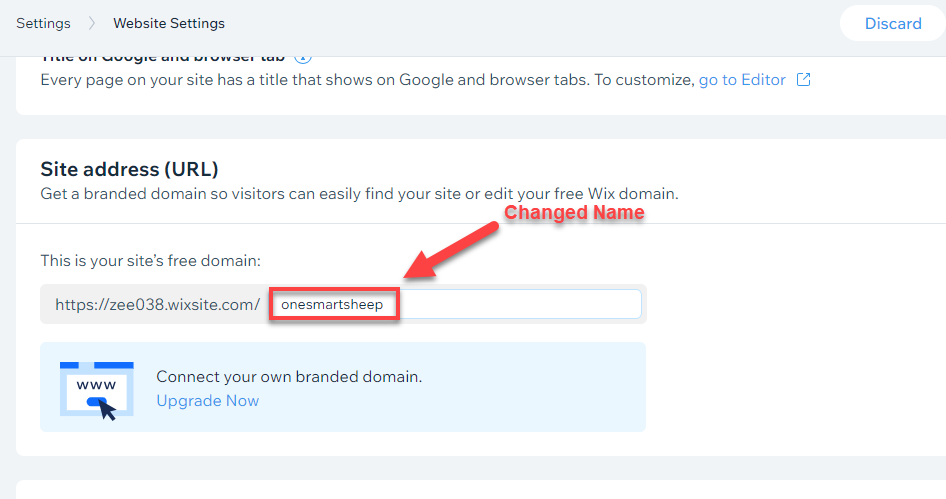Select the Site address (URL) heading
Image resolution: width=946 pixels, height=499 pixels.
point(129,169)
